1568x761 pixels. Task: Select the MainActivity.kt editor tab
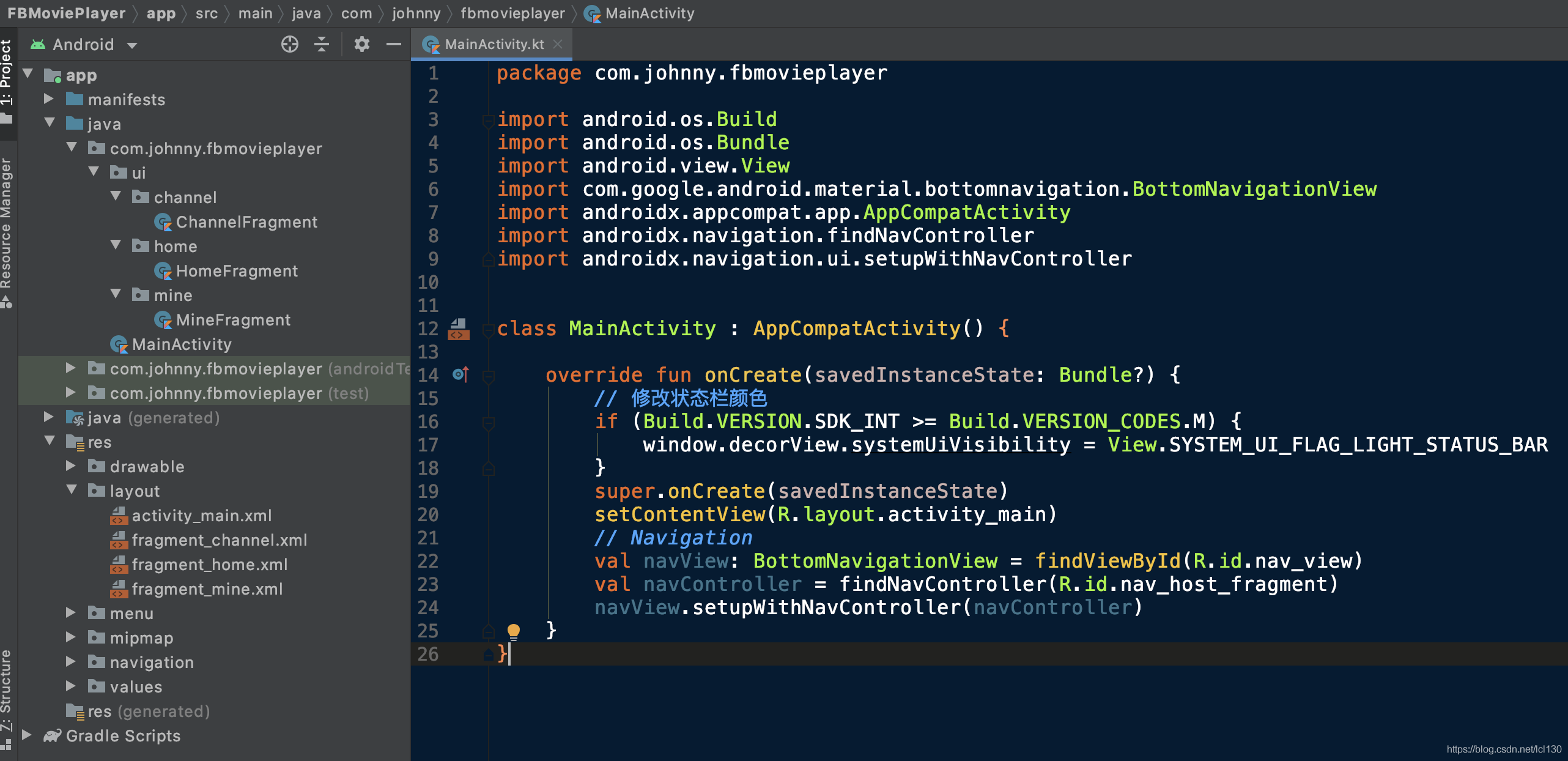click(x=494, y=44)
